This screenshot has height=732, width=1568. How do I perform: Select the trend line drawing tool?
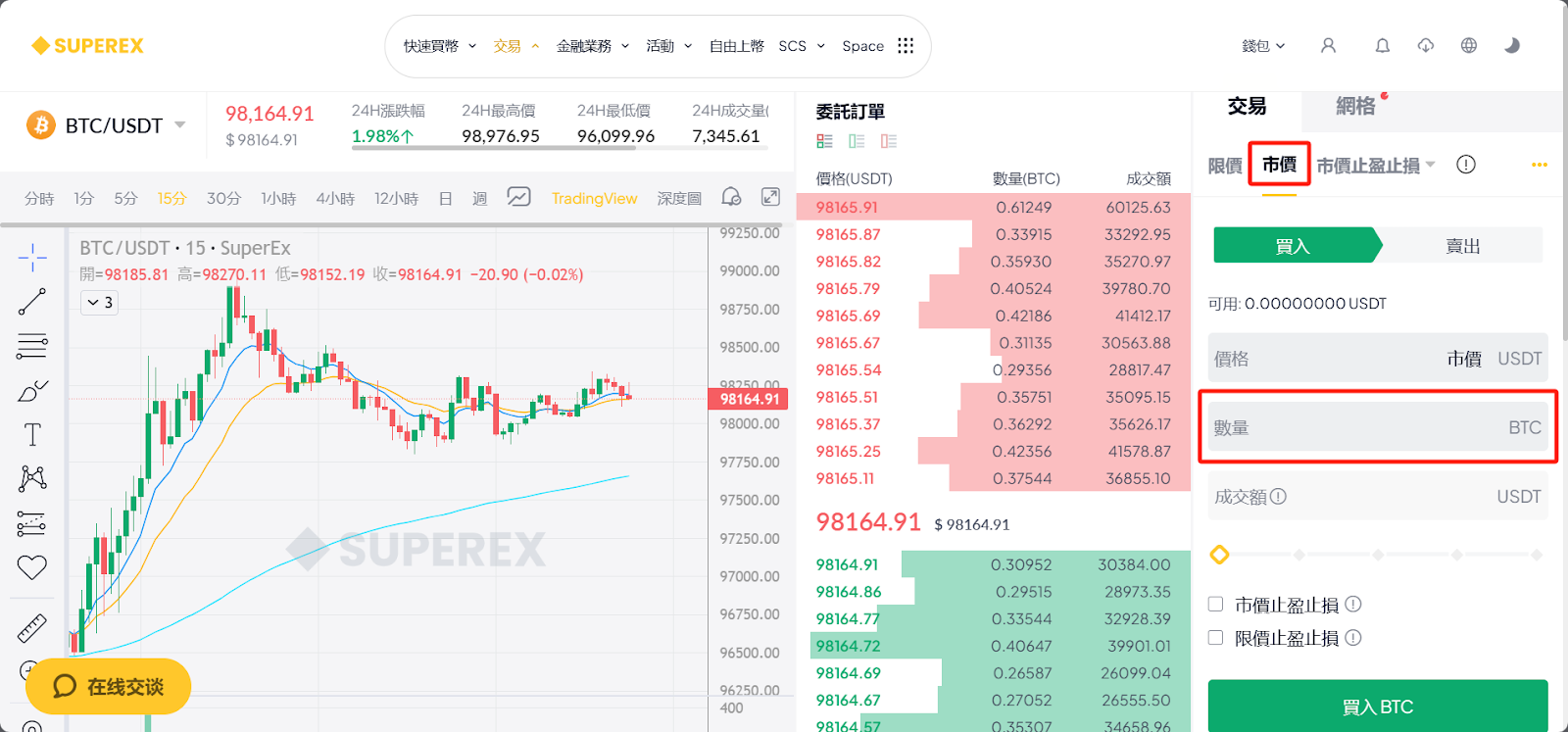point(32,302)
